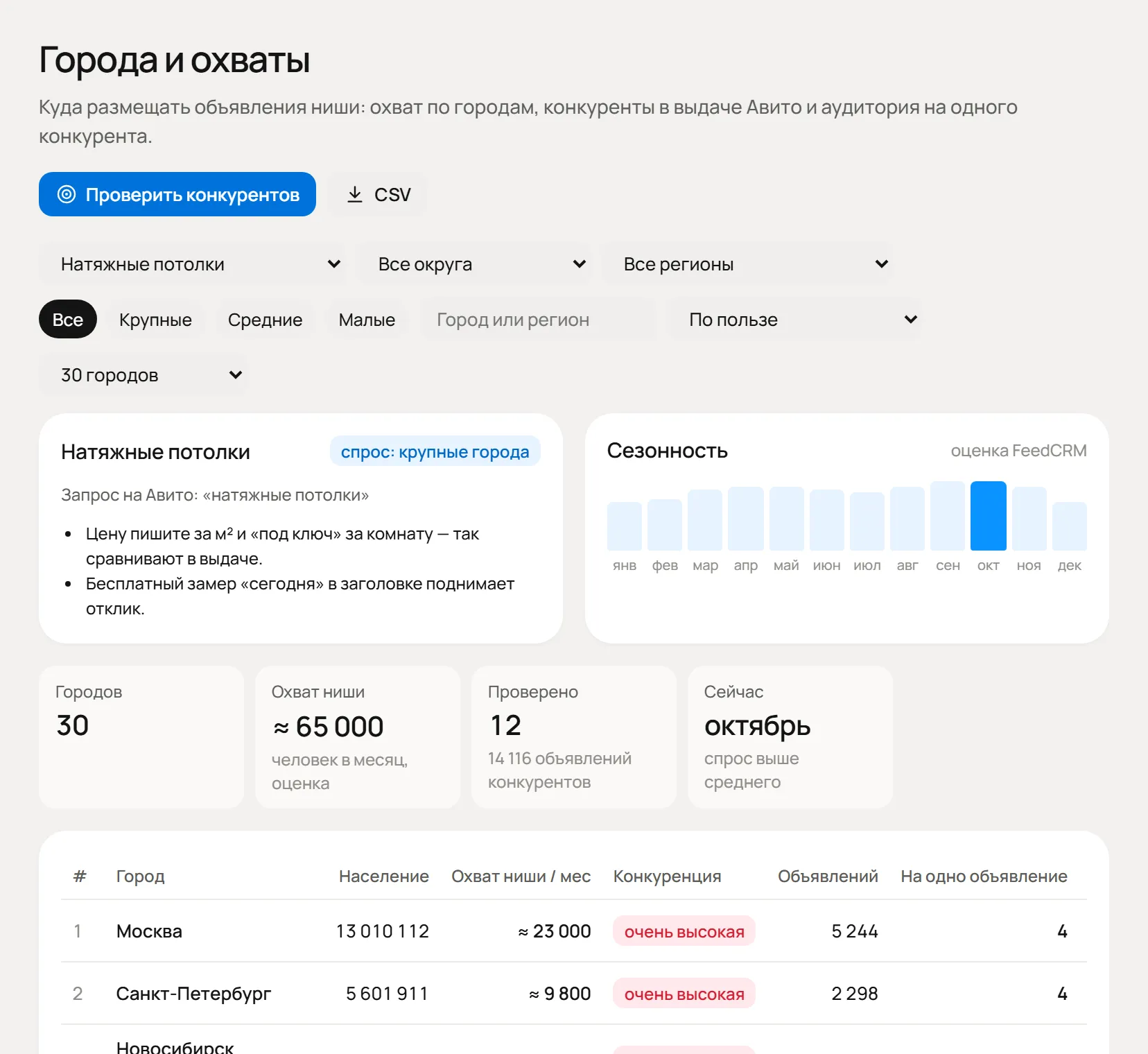Select the сен bar in Сезонность

tap(948, 516)
